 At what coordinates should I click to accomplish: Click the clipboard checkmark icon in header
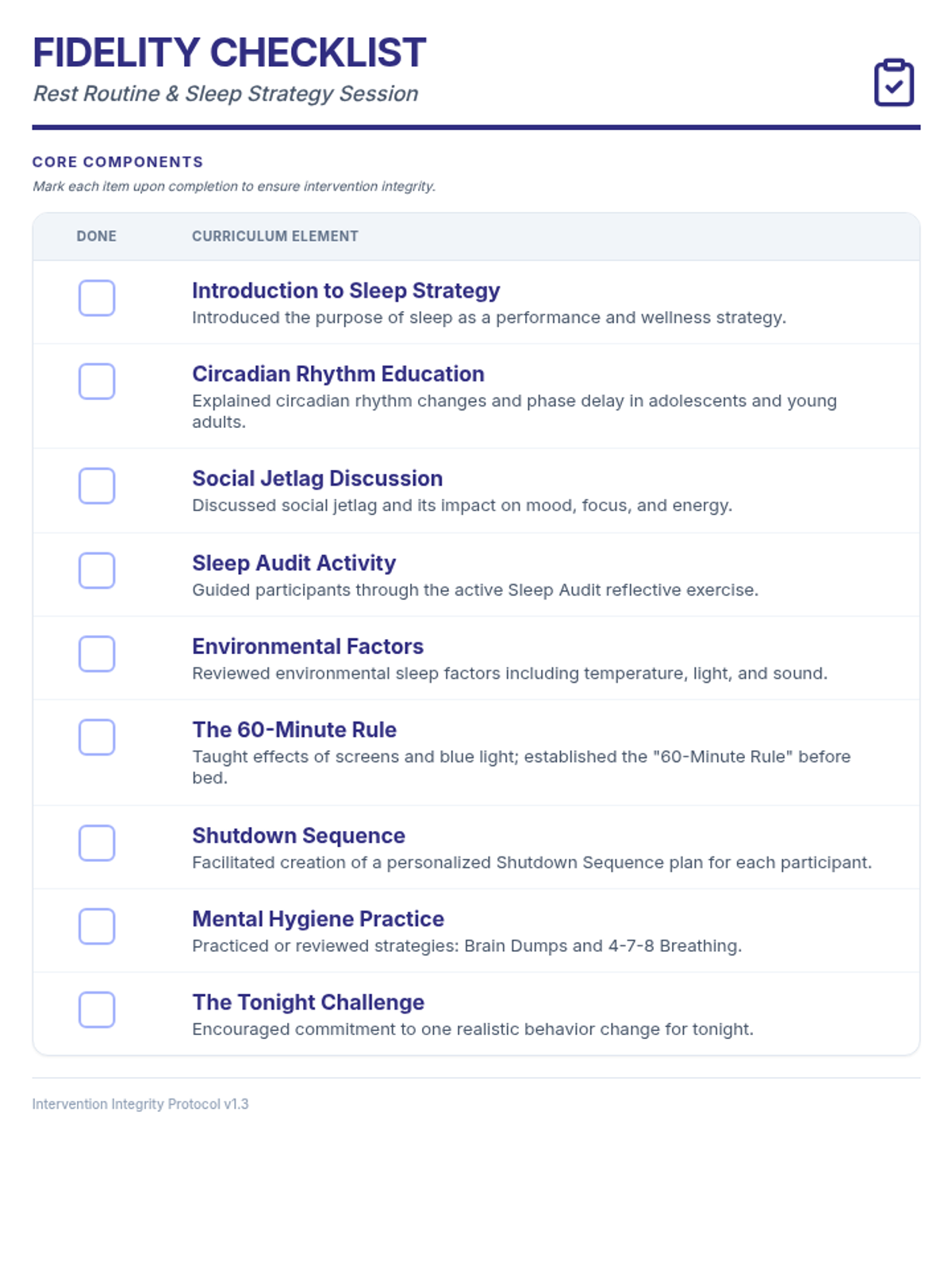[x=893, y=83]
